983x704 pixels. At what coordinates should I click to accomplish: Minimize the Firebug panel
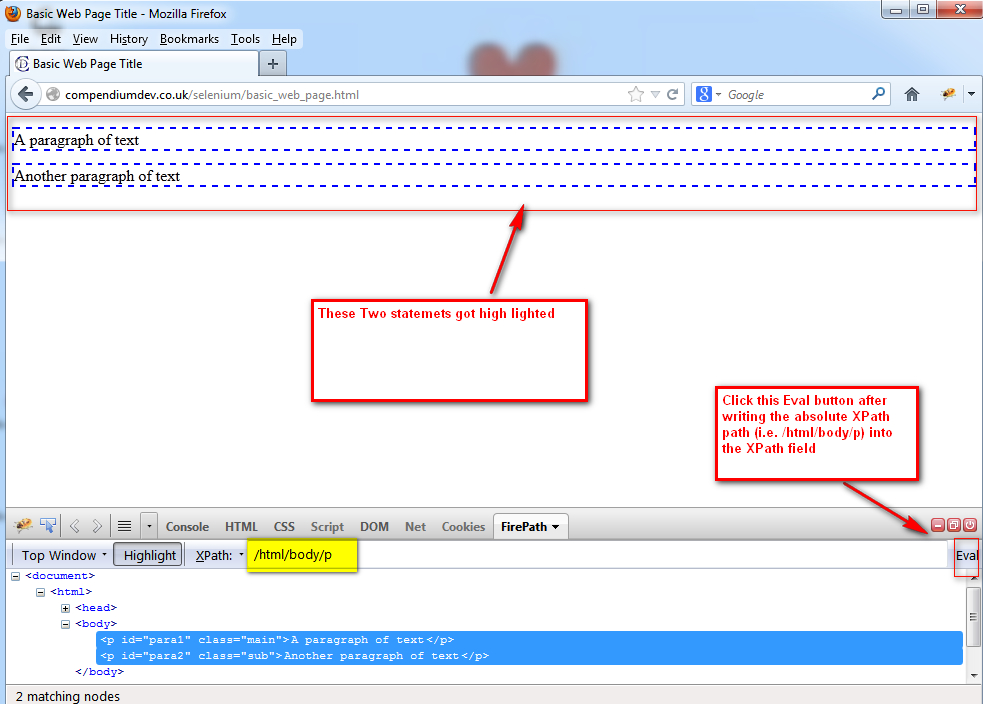tap(938, 524)
